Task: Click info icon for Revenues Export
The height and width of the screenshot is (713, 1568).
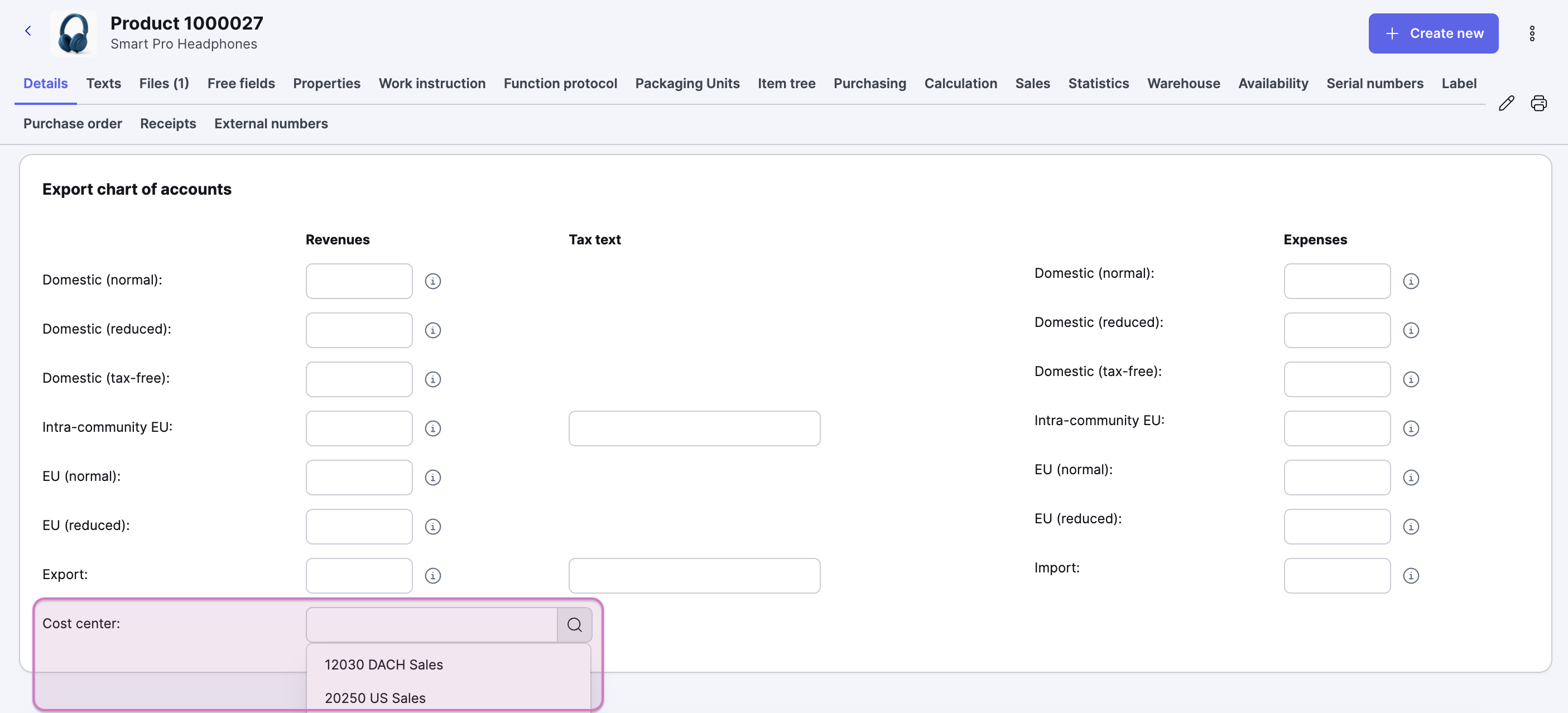Action: [433, 576]
